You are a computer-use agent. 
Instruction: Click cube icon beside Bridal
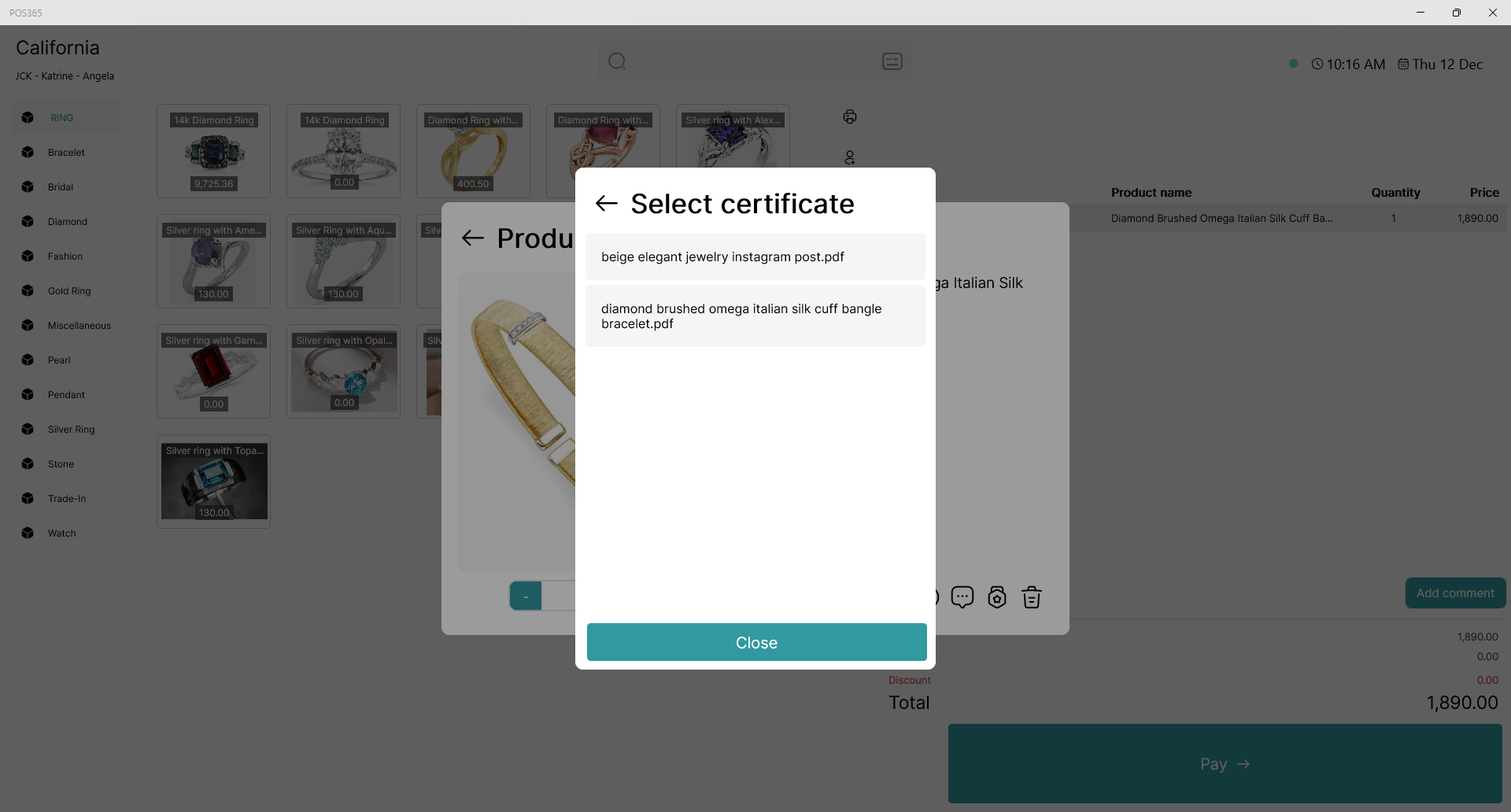point(28,187)
